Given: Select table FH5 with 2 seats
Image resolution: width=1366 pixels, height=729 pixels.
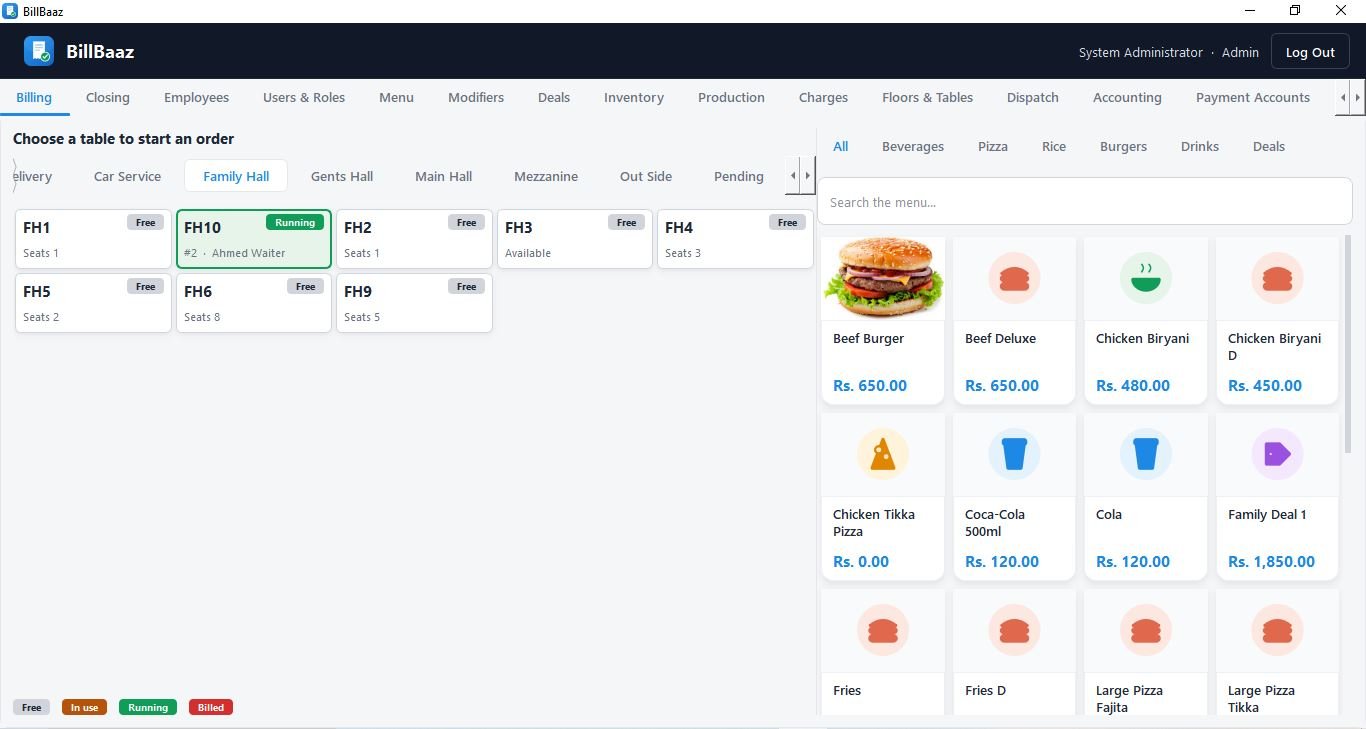Looking at the screenshot, I should coord(93,303).
